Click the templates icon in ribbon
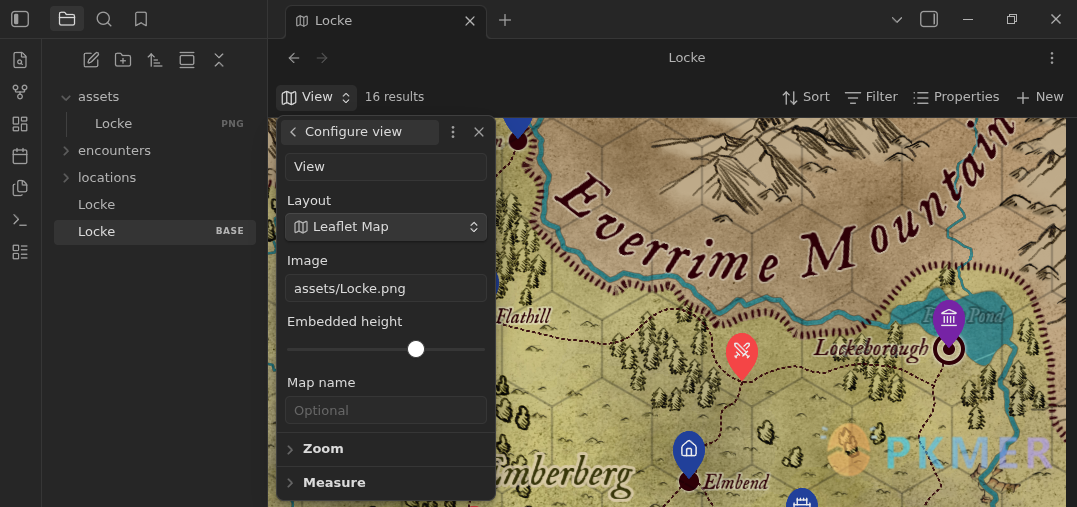Screen dimensions: 1077x507 [20, 188]
